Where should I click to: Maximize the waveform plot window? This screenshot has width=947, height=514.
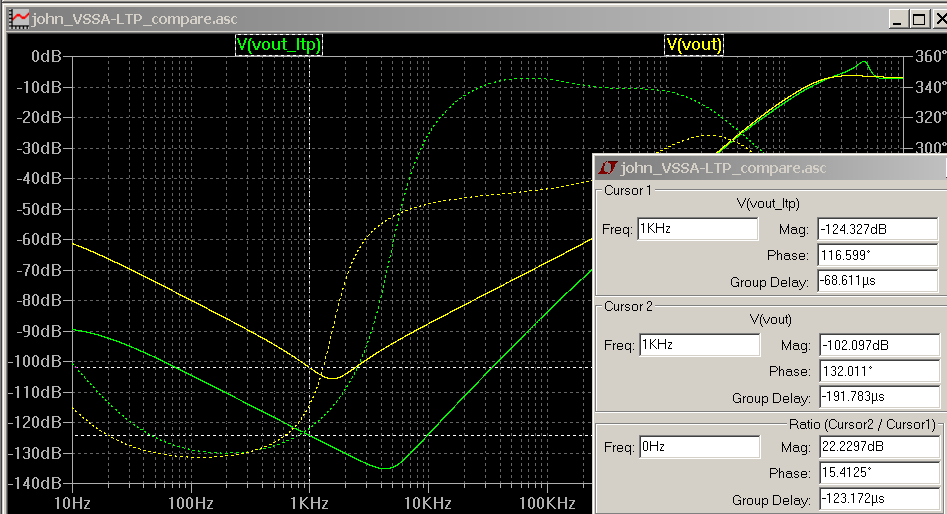point(919,19)
